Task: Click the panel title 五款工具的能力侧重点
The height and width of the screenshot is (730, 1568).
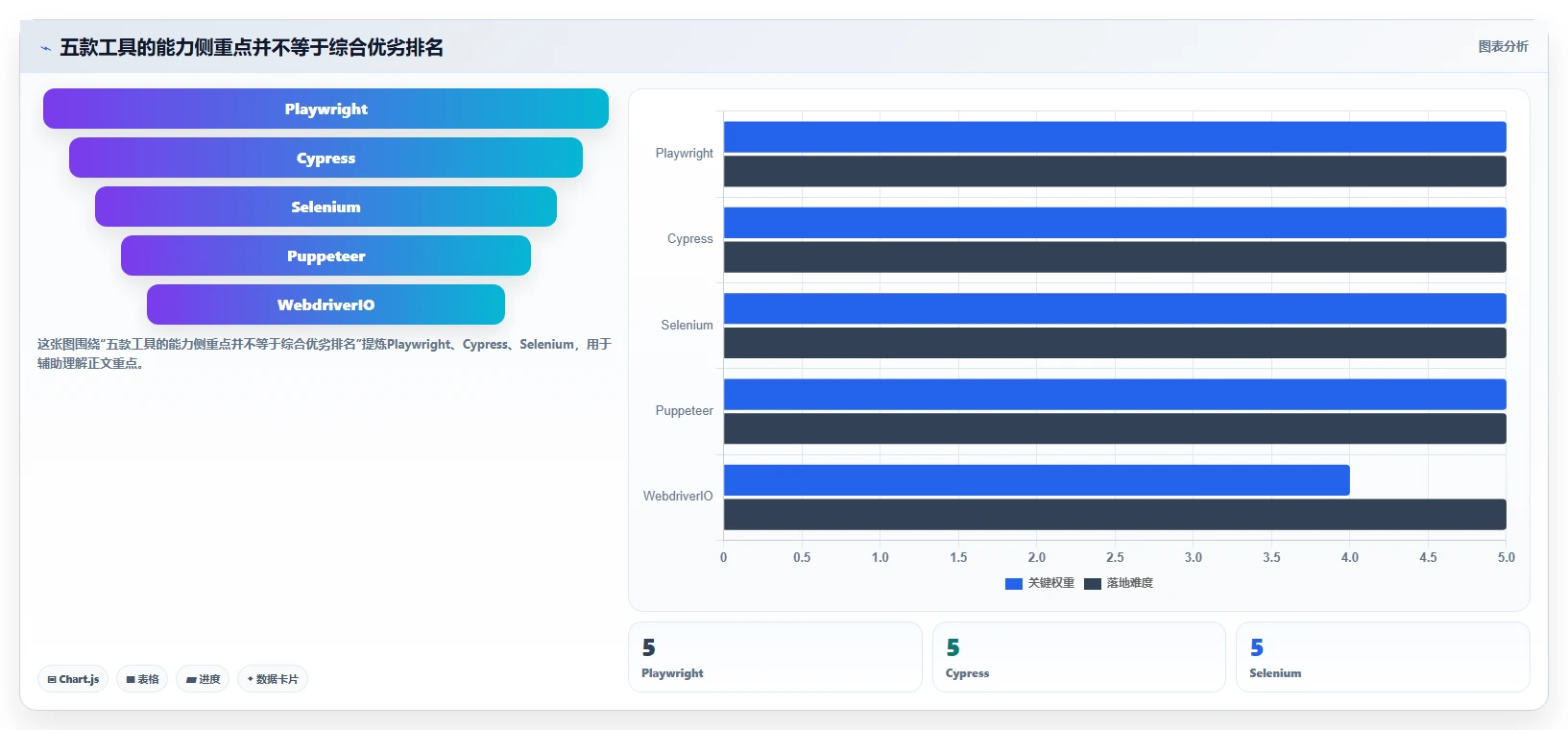Action: coord(252,47)
